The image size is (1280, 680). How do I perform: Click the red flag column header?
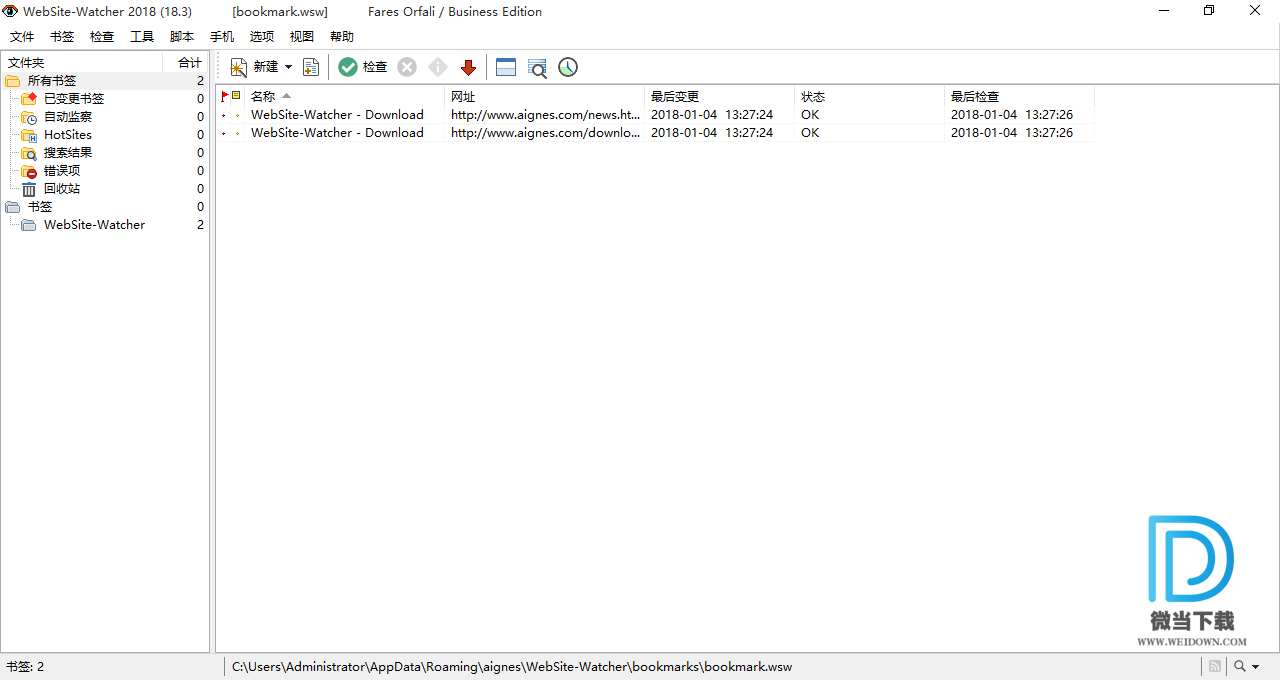click(x=225, y=96)
